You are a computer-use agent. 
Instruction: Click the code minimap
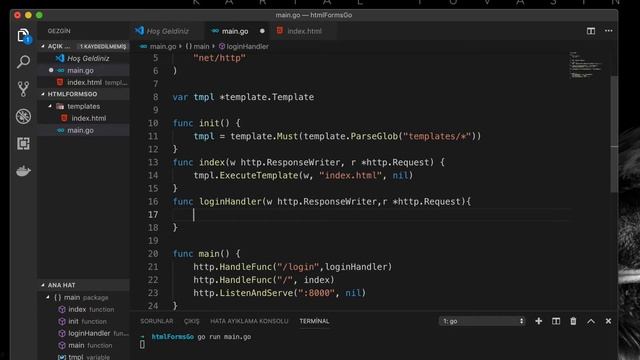(x=586, y=64)
